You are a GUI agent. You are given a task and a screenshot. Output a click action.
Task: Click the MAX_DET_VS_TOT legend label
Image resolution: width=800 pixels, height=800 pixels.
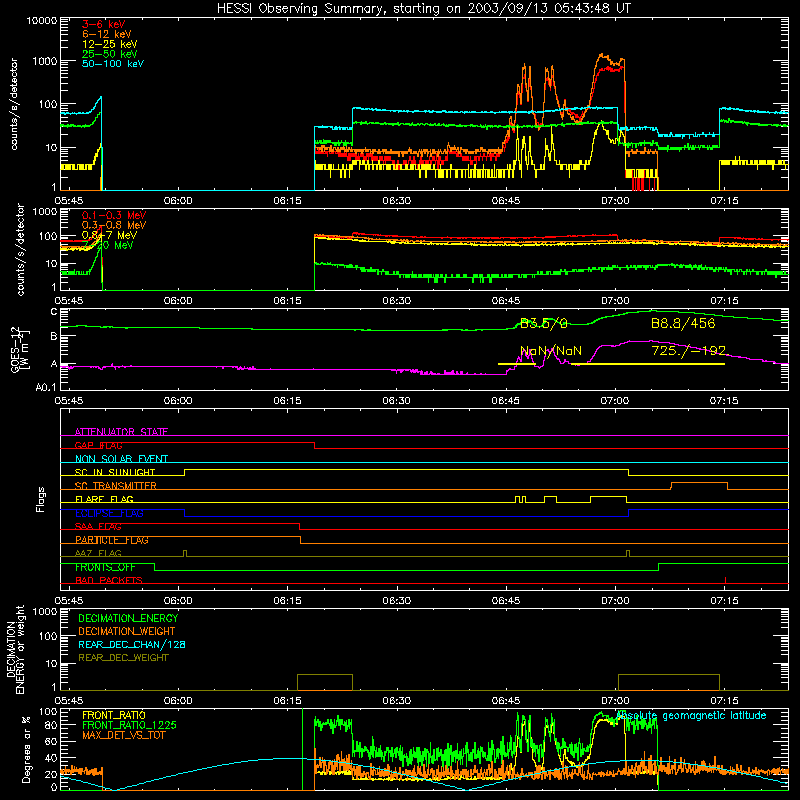(x=123, y=735)
